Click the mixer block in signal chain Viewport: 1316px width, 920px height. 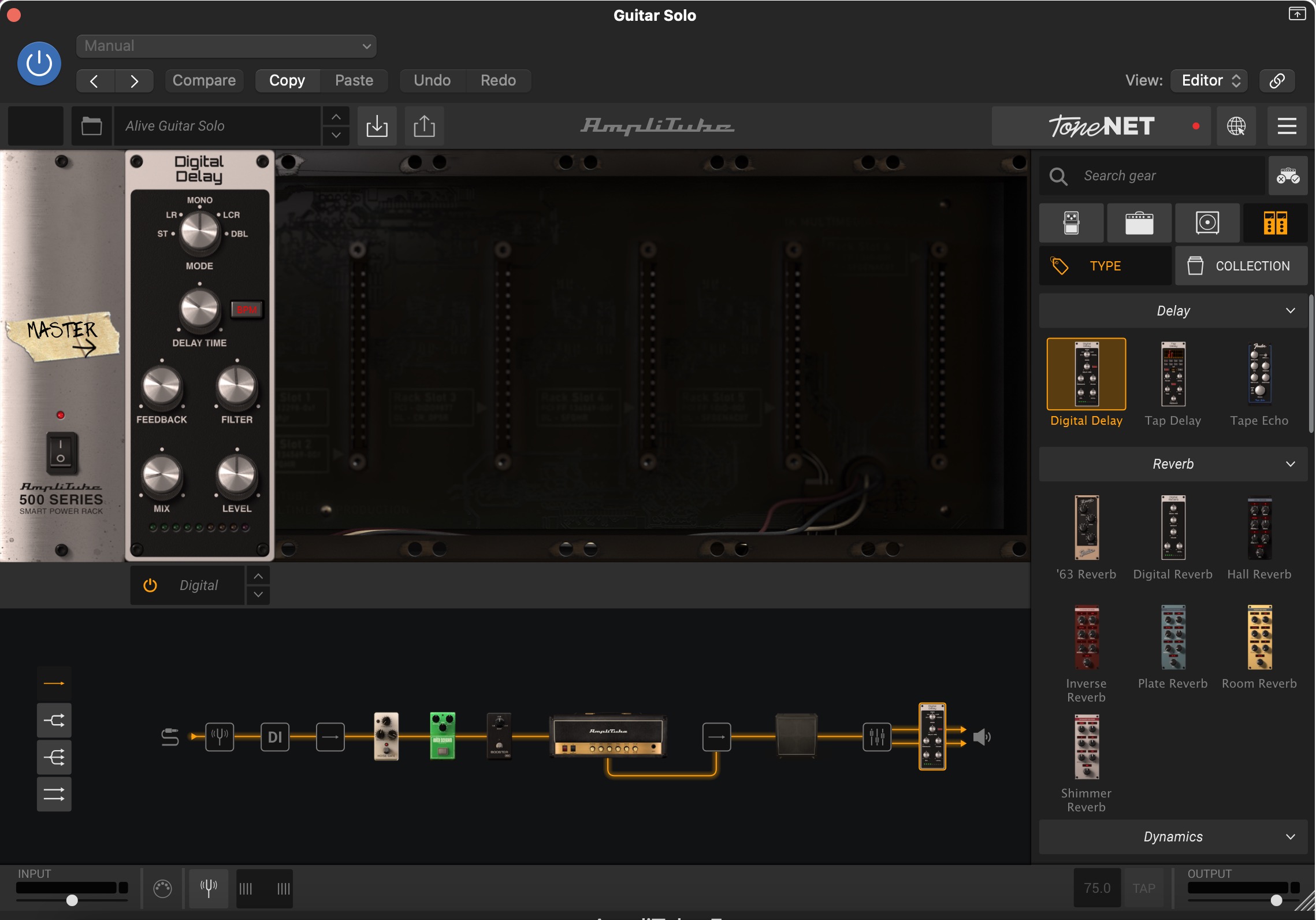click(877, 737)
